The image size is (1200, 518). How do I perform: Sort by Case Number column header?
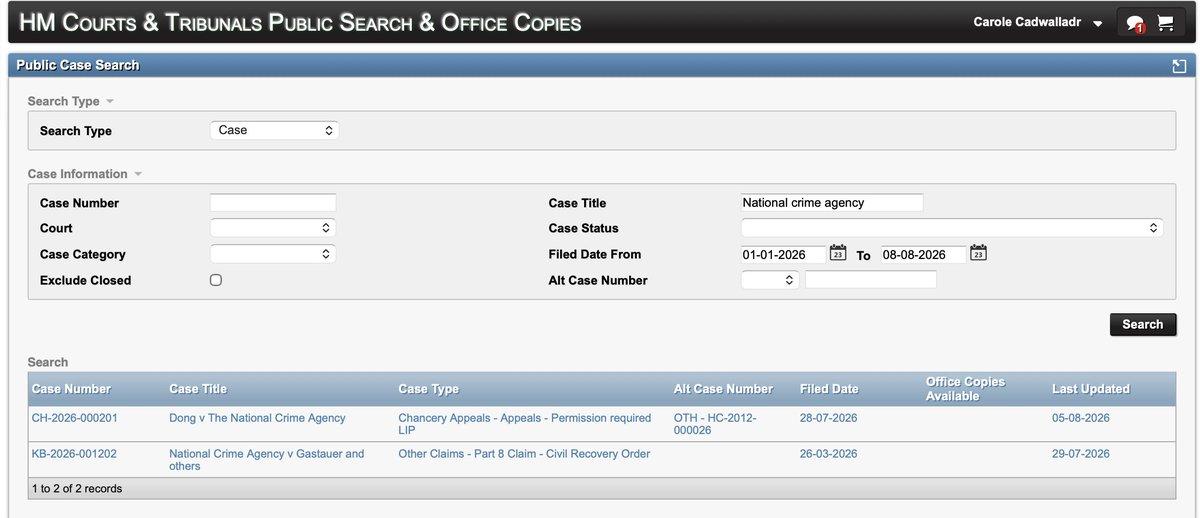click(x=71, y=389)
